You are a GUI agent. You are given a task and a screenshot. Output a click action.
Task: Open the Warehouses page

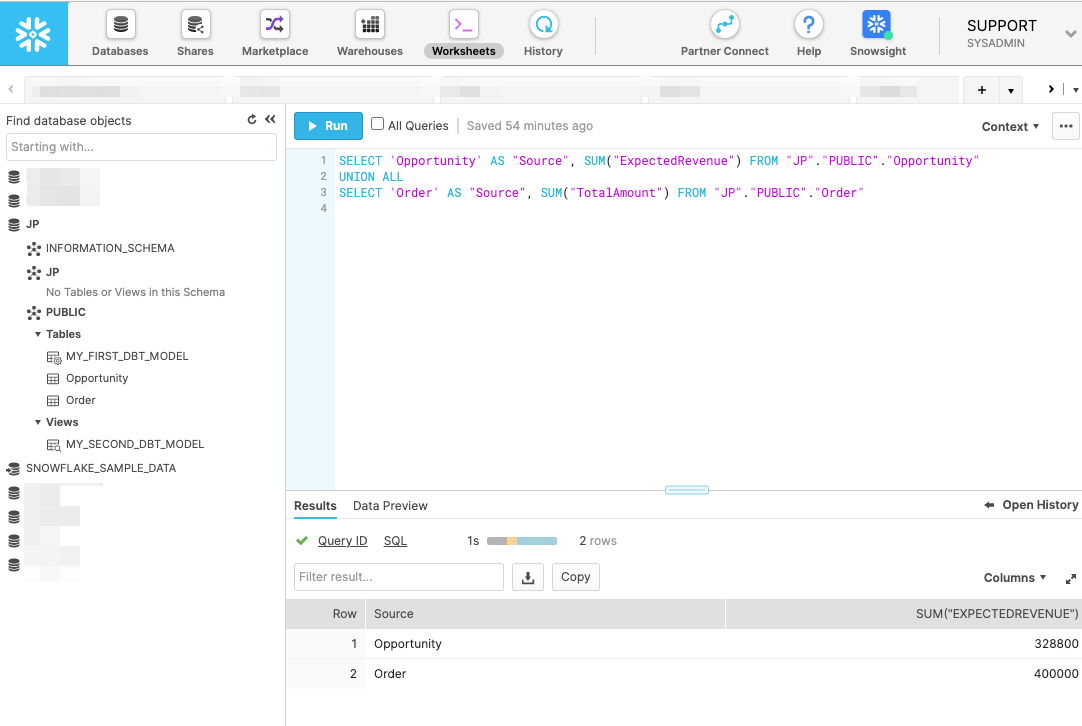coord(370,34)
